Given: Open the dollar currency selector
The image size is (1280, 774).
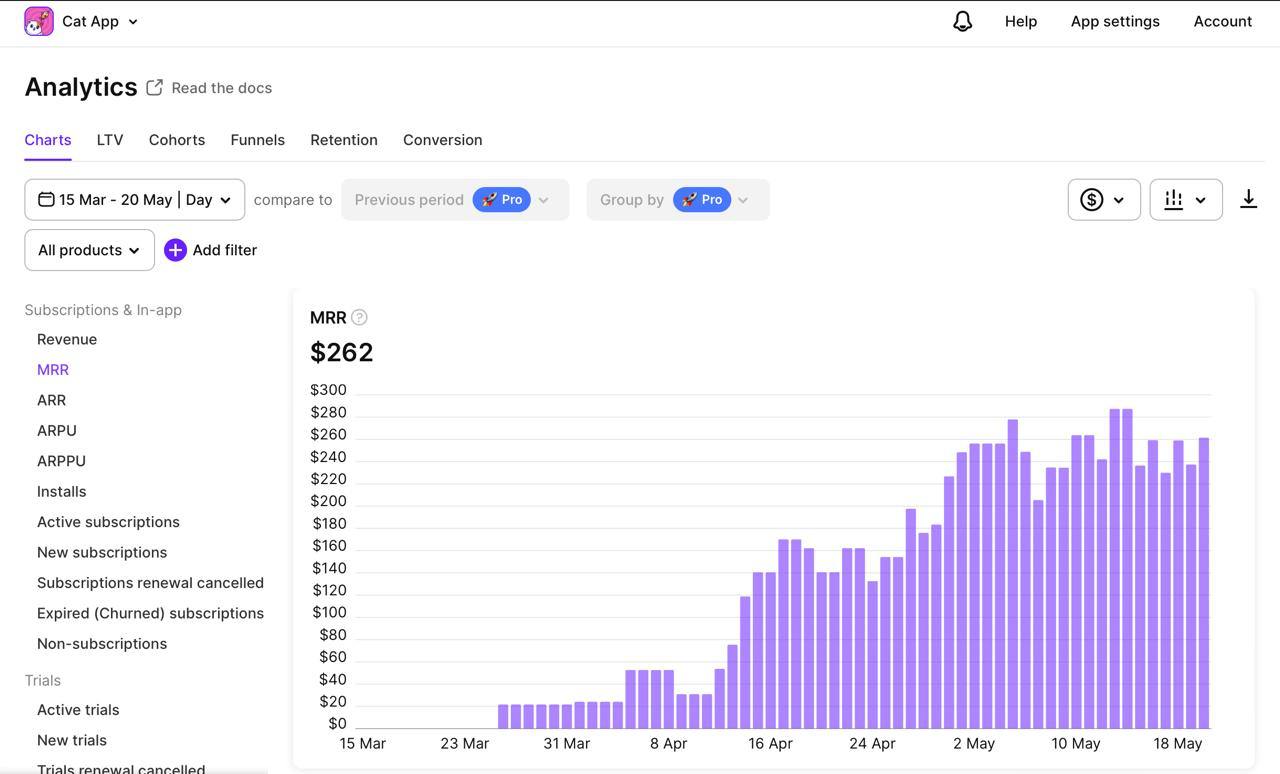Looking at the screenshot, I should click(1103, 200).
